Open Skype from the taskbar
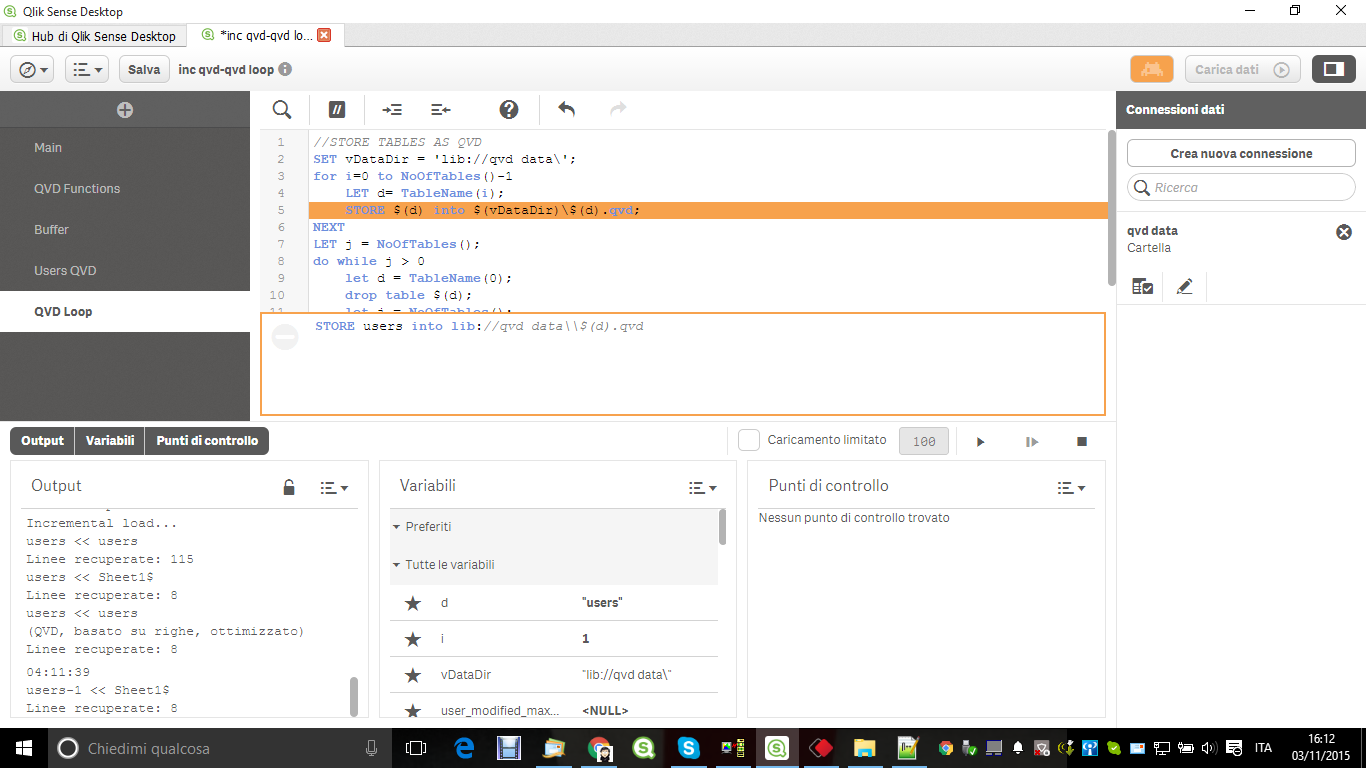1366x768 pixels. [688, 747]
